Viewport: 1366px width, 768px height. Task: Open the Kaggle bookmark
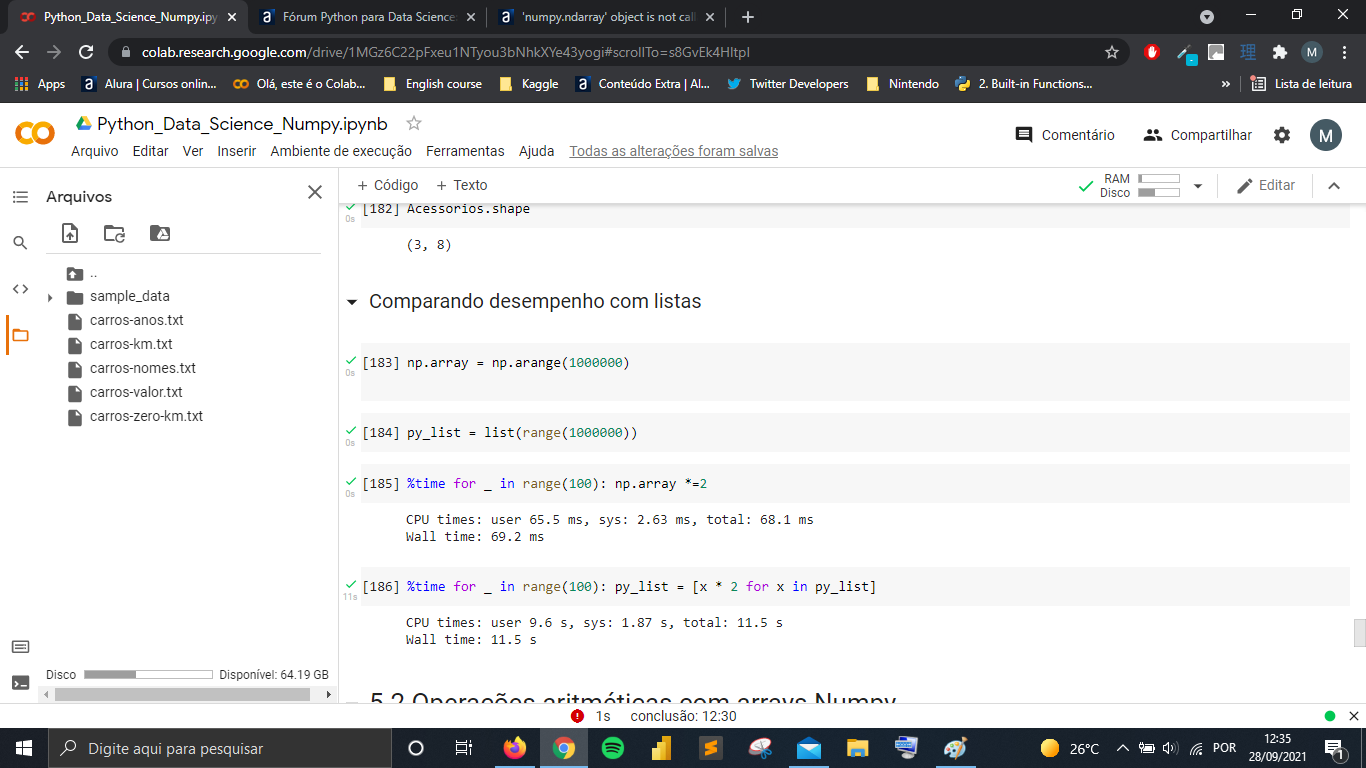(529, 84)
